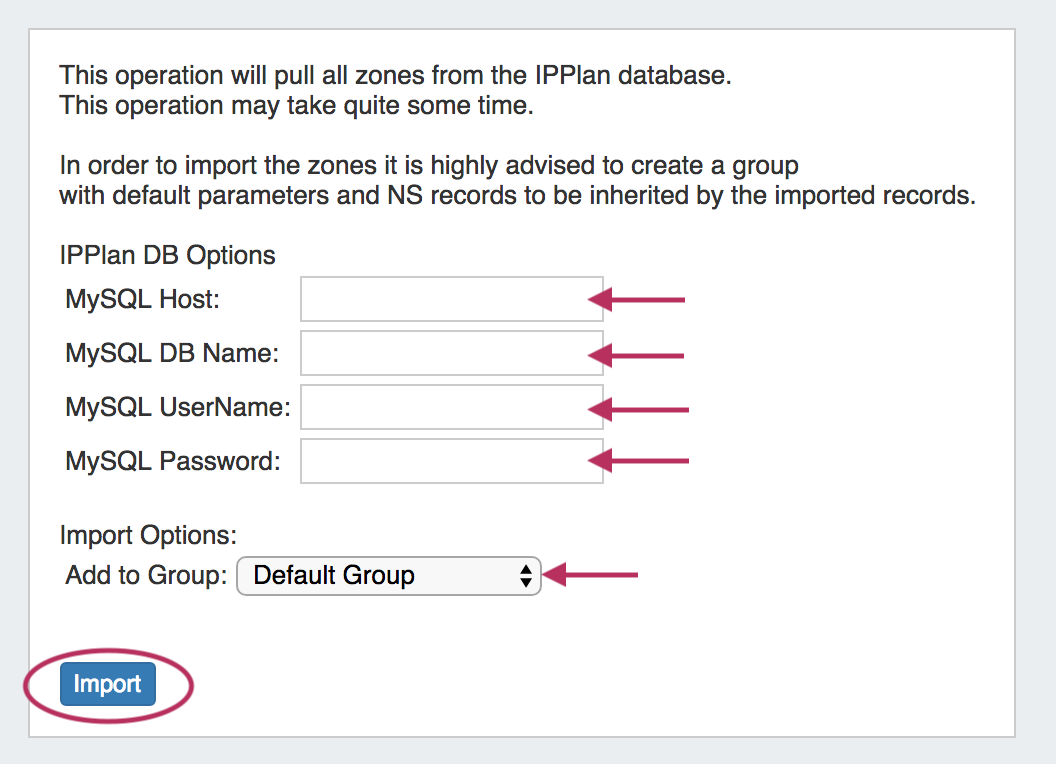
Task: Click the "may take quite some time" text line
Action: pyautogui.click(x=296, y=105)
